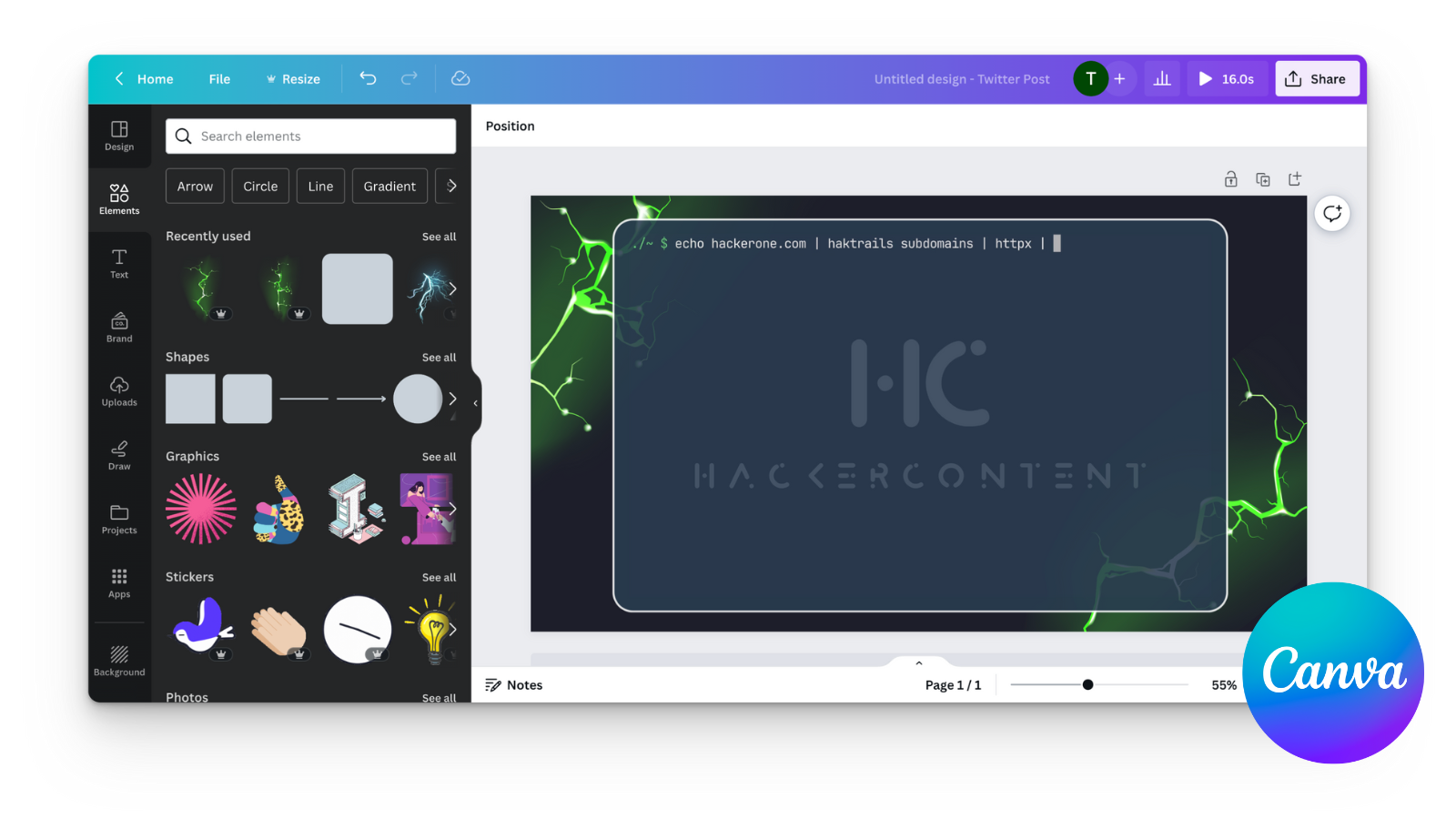This screenshot has height=819, width=1456.
Task: Switch to the Elements sidebar tab
Action: pos(119,199)
